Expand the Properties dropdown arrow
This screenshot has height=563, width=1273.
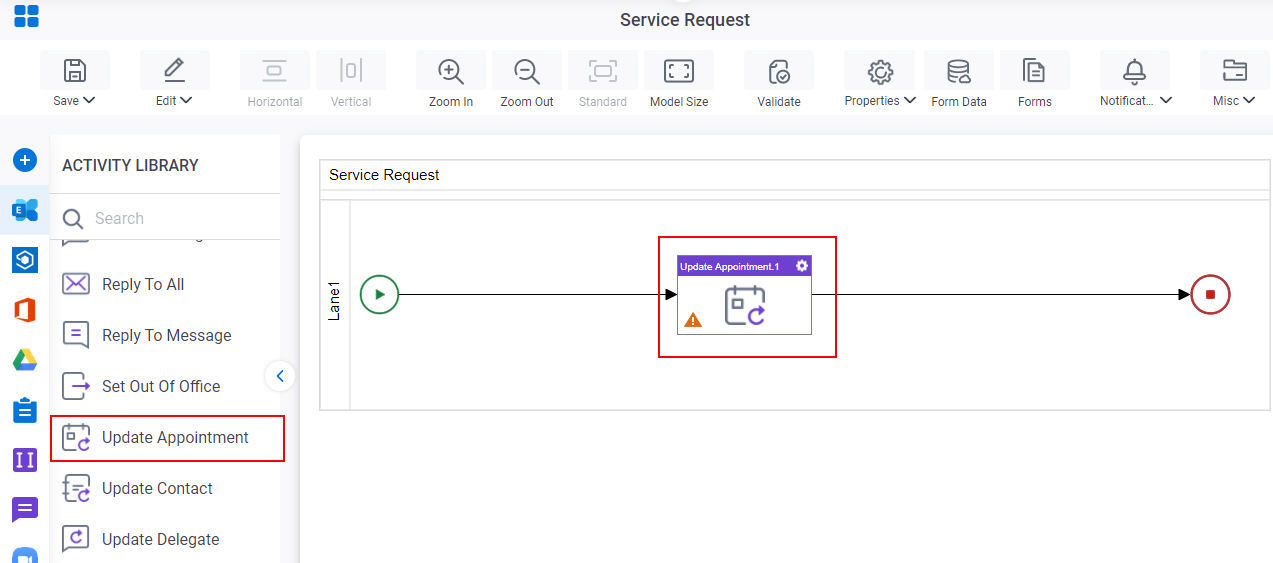point(910,100)
